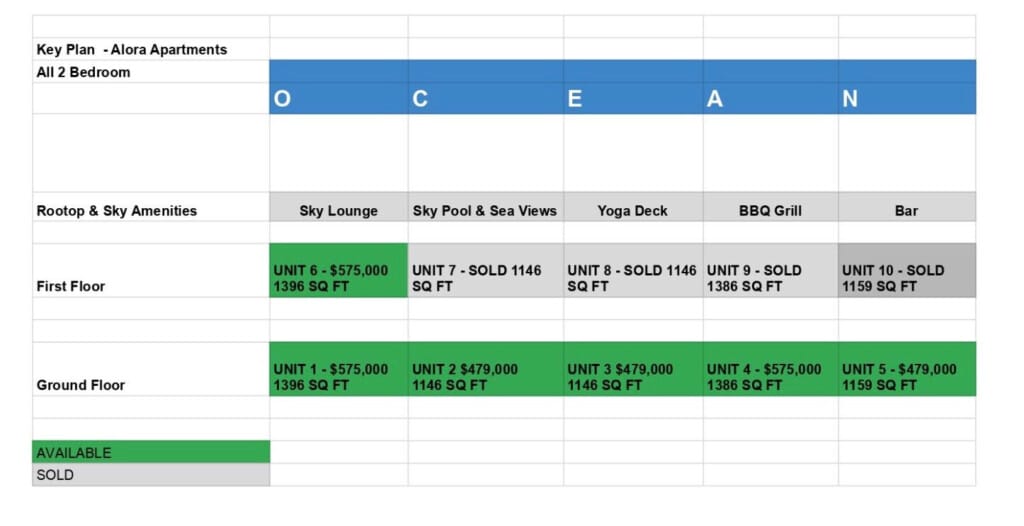Click the First Floor row label
The width and height of the screenshot is (1024, 526).
tap(71, 286)
